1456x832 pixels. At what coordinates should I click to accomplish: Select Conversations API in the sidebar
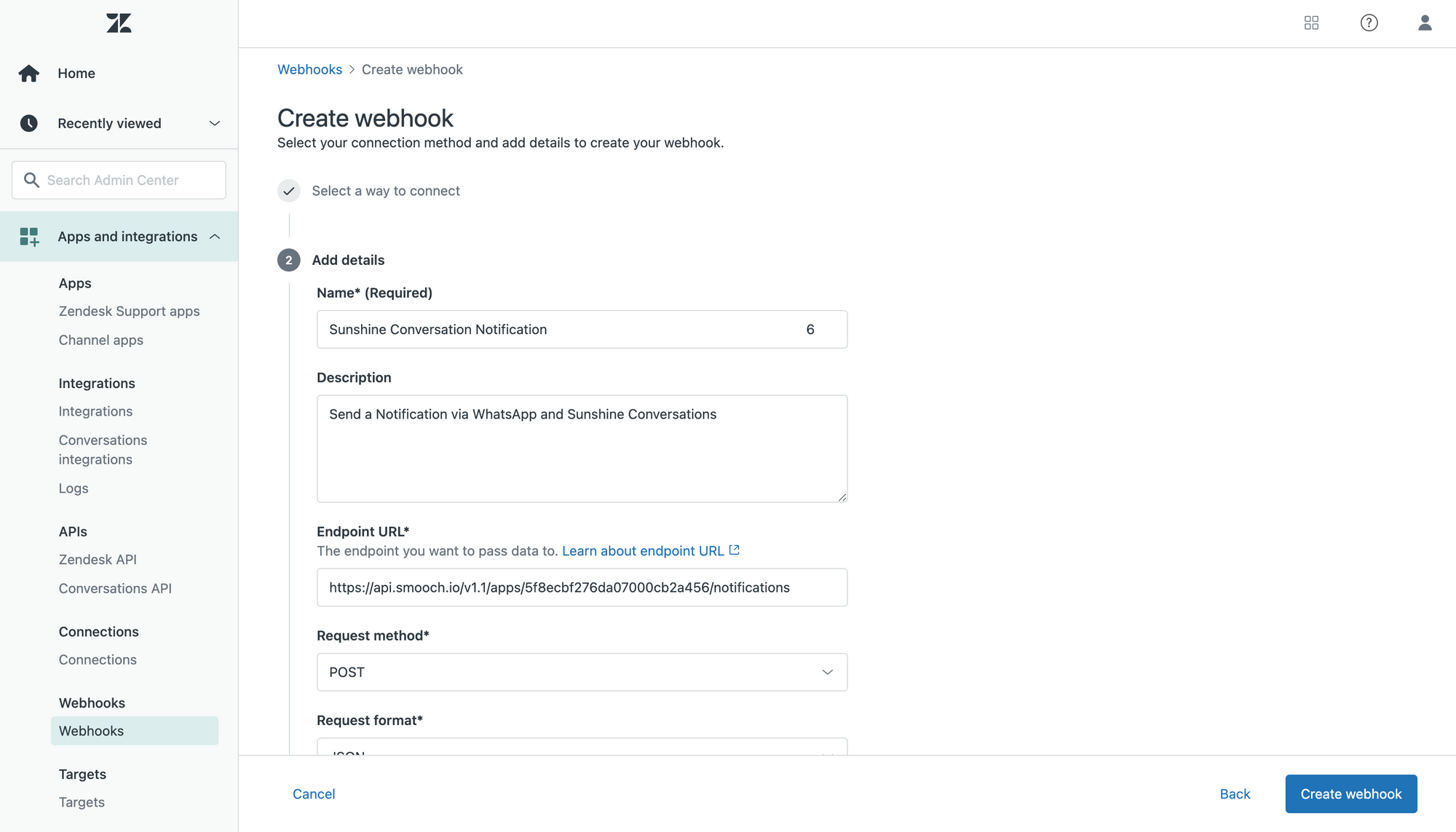115,589
